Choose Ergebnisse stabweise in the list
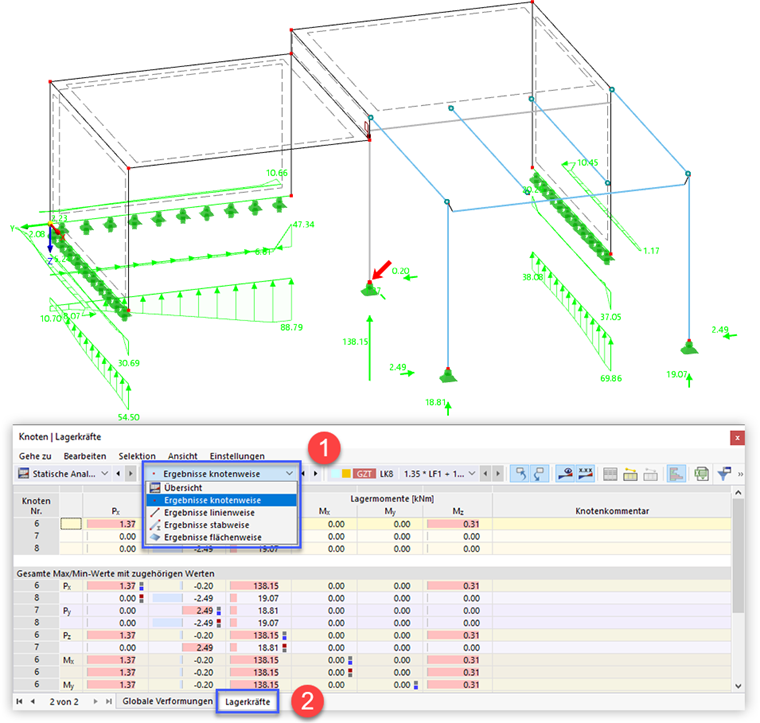Image resolution: width=760 pixels, height=723 pixels. click(x=222, y=525)
